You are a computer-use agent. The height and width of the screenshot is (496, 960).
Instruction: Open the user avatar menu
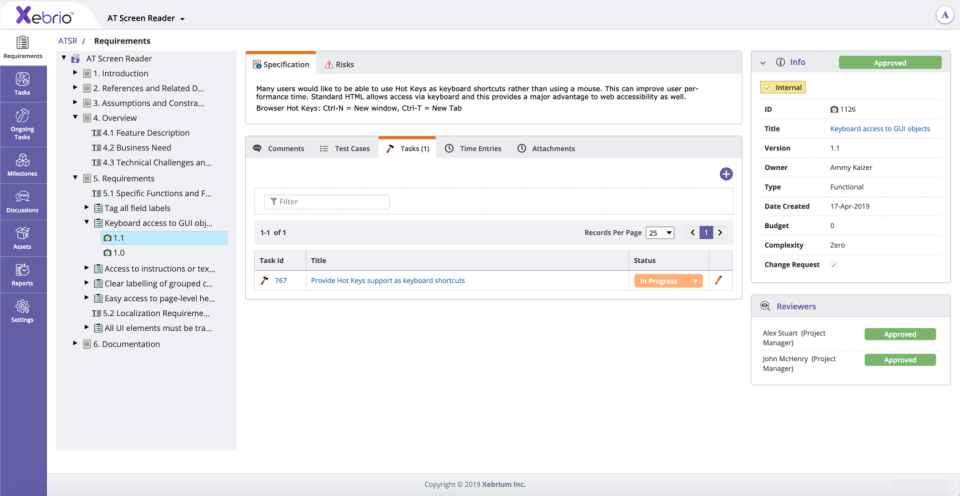tap(945, 16)
